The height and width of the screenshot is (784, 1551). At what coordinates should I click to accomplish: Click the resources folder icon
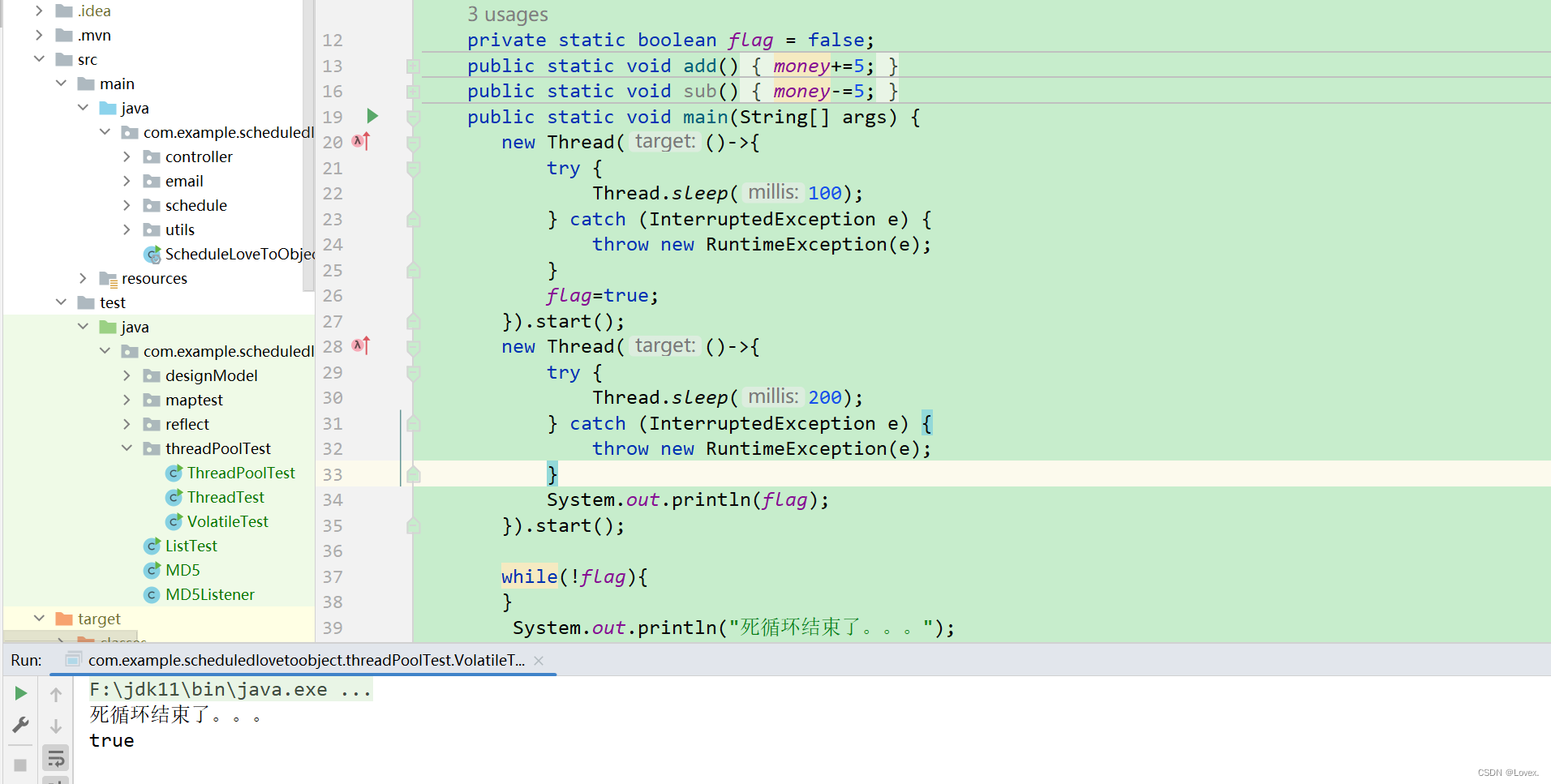tap(108, 279)
